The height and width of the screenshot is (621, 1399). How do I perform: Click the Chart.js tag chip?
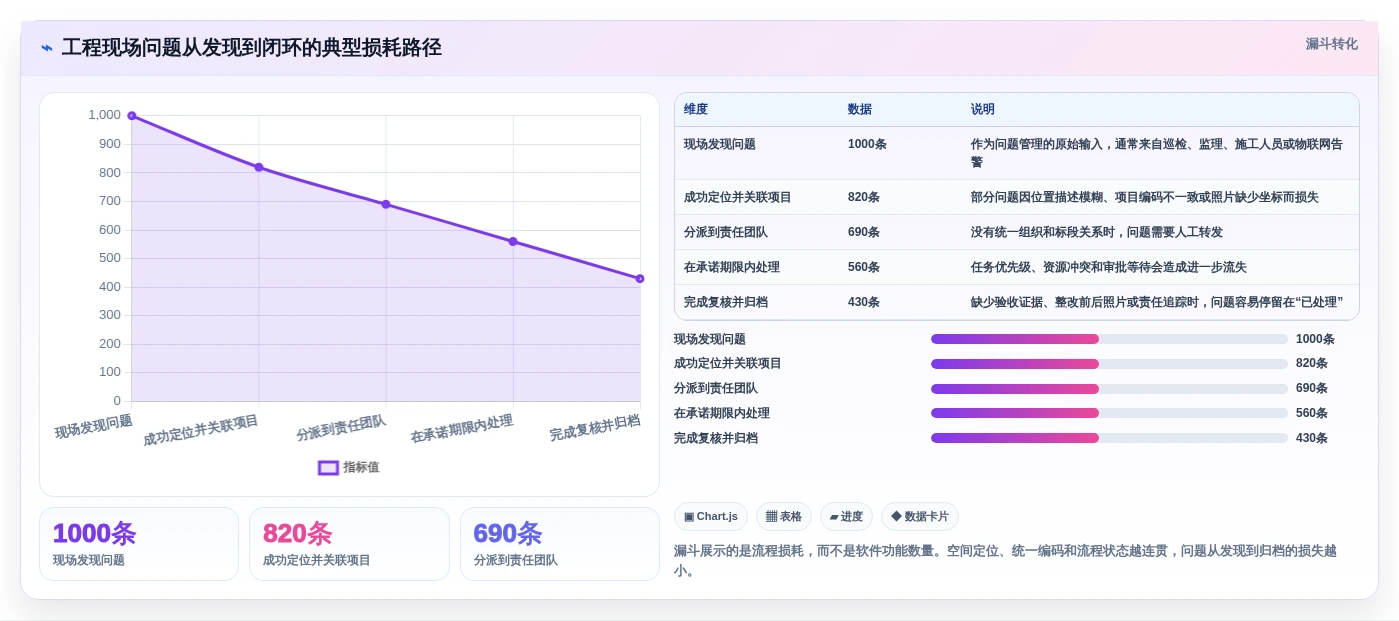pos(711,516)
